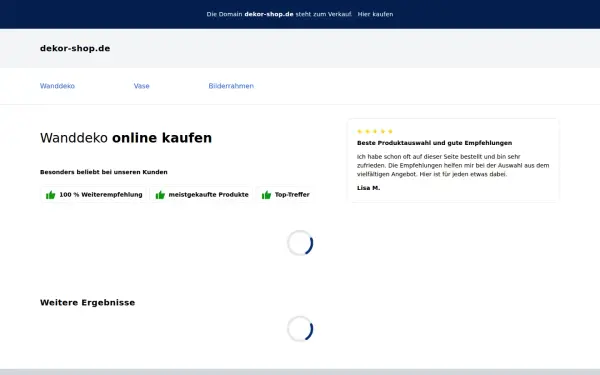Image resolution: width=600 pixels, height=375 pixels.
Task: Open the dekor-shop.de site logo
Action: tap(75, 49)
